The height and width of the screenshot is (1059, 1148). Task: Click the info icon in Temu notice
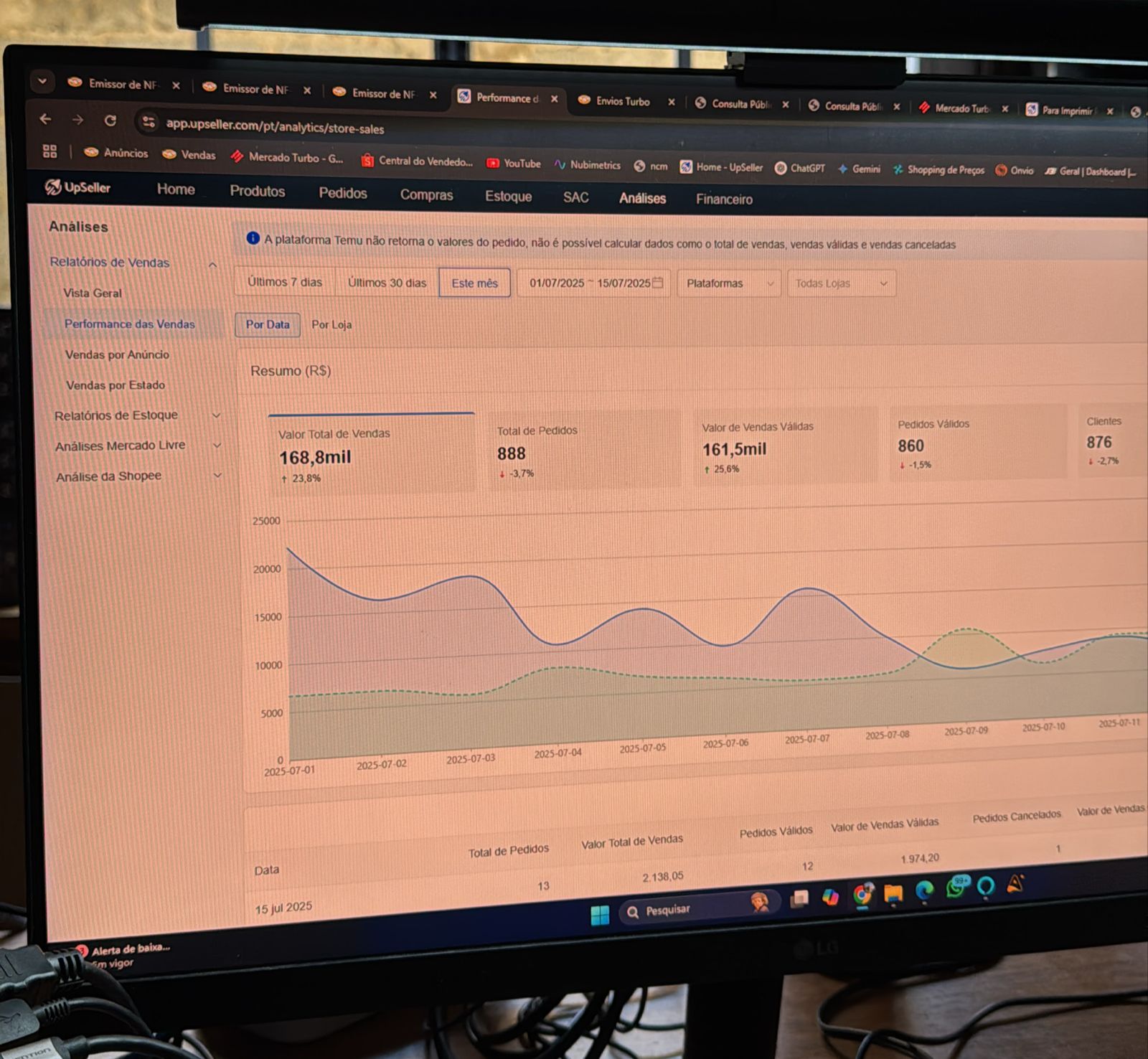click(253, 238)
